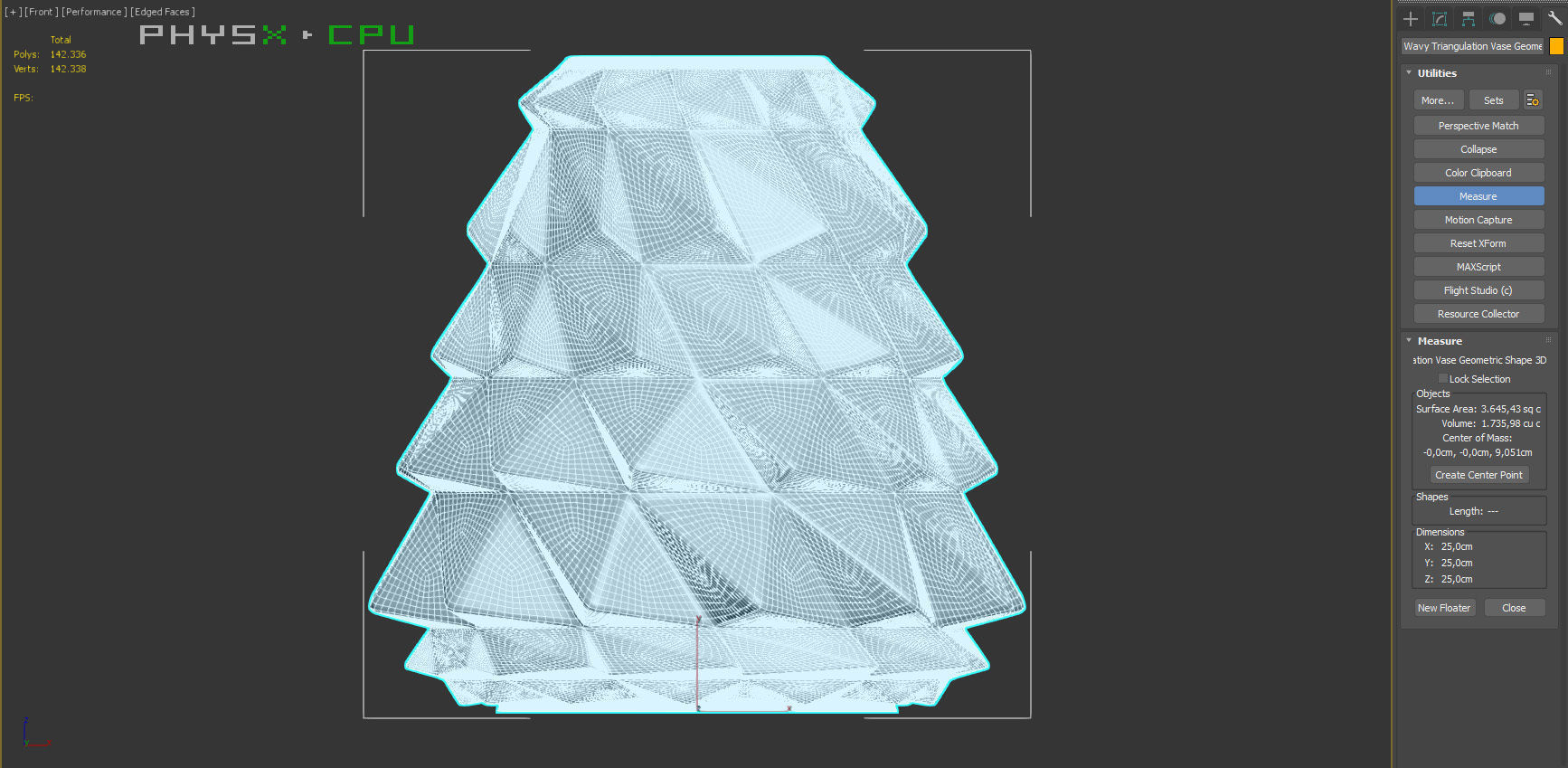This screenshot has height=768, width=1568.
Task: Click the Total statistics header
Action: (61, 40)
